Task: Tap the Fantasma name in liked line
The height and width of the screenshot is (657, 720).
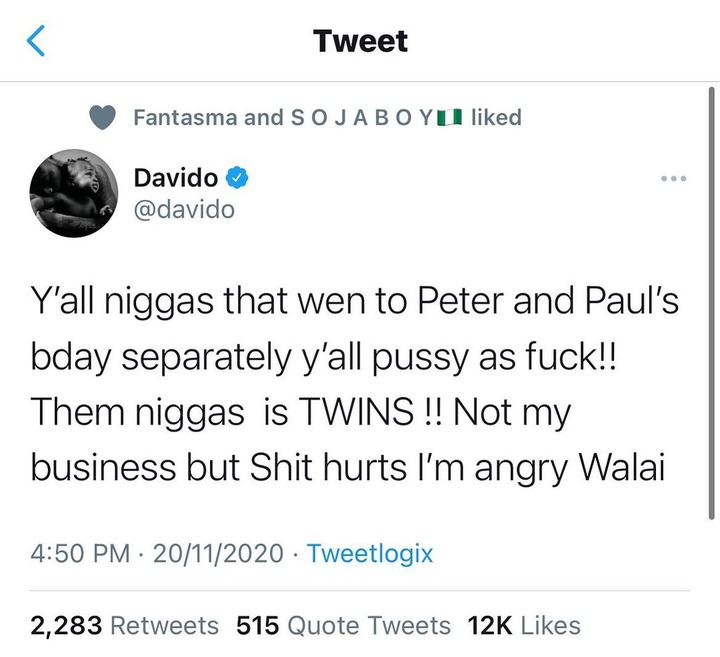Action: click(x=186, y=118)
